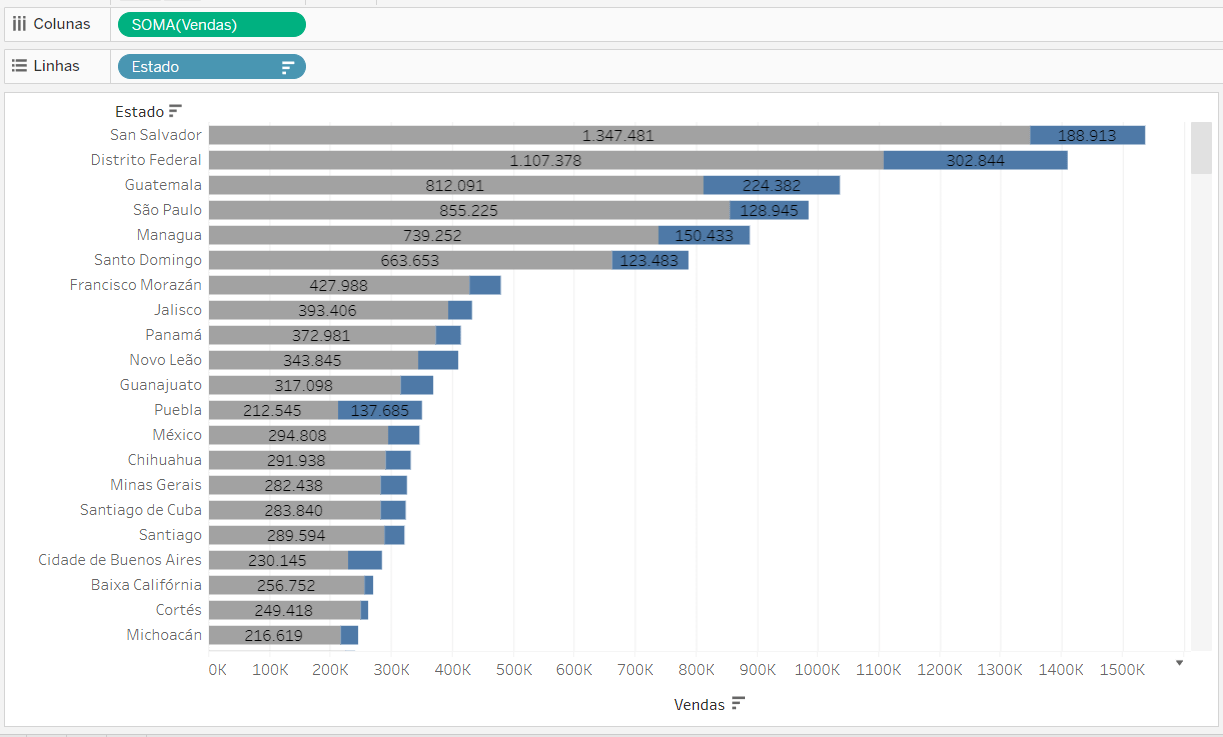Click the SOMA(Vendas) pill in Colunas
The height and width of the screenshot is (737, 1223).
point(212,25)
